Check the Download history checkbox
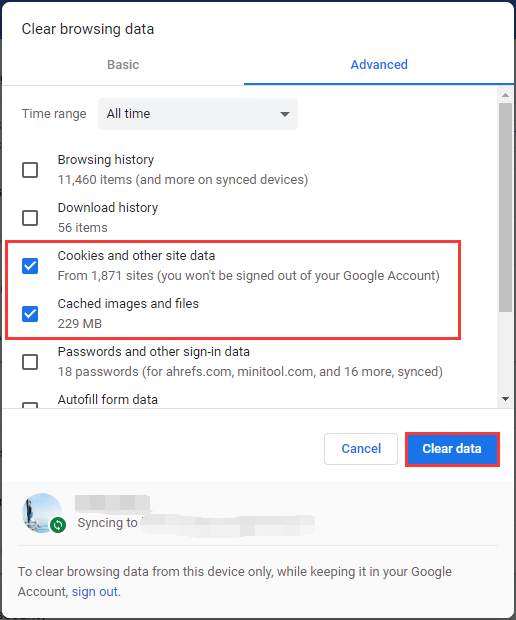The height and width of the screenshot is (620, 516). coord(30,218)
